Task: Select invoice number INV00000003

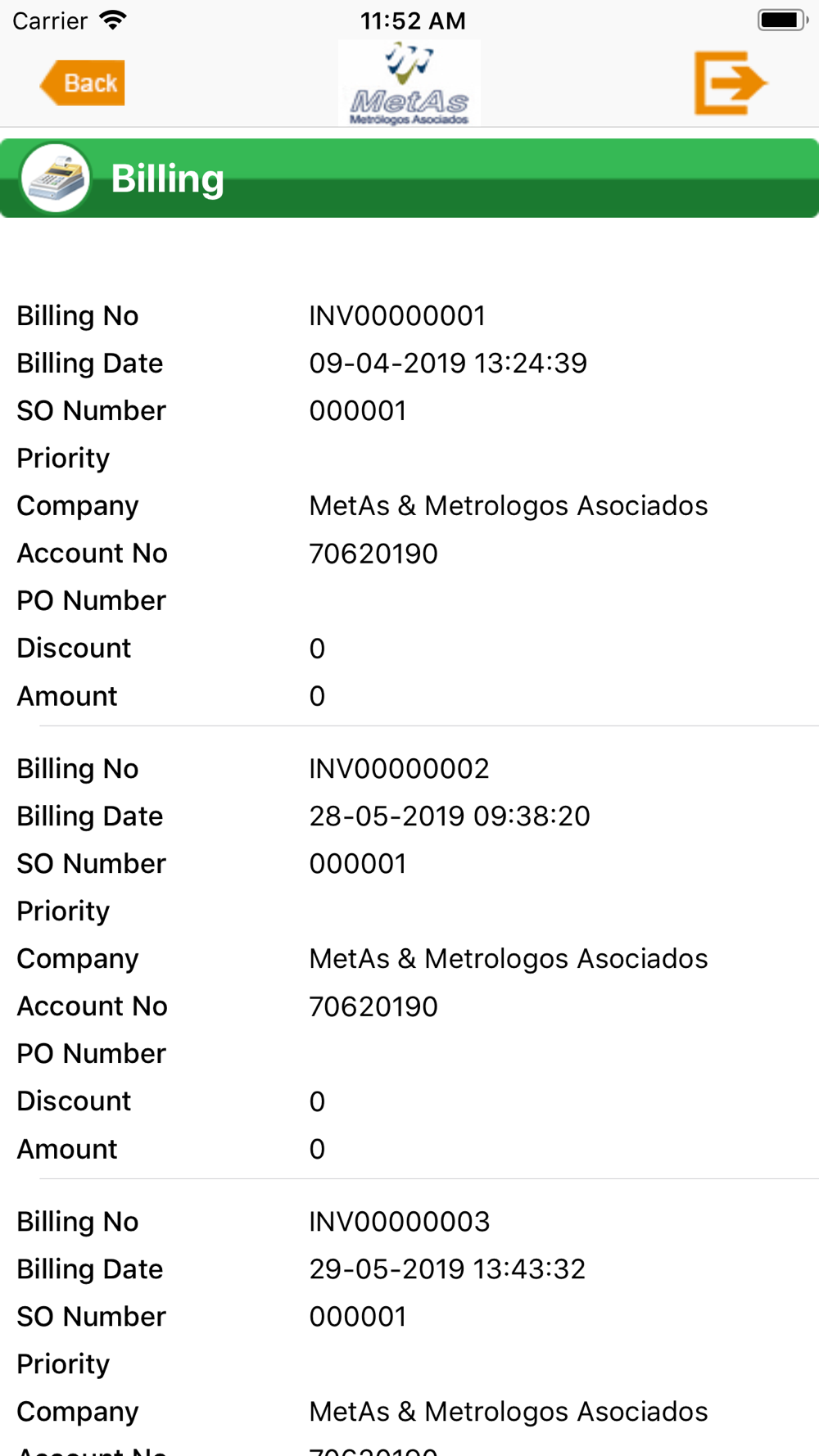Action: (399, 1222)
